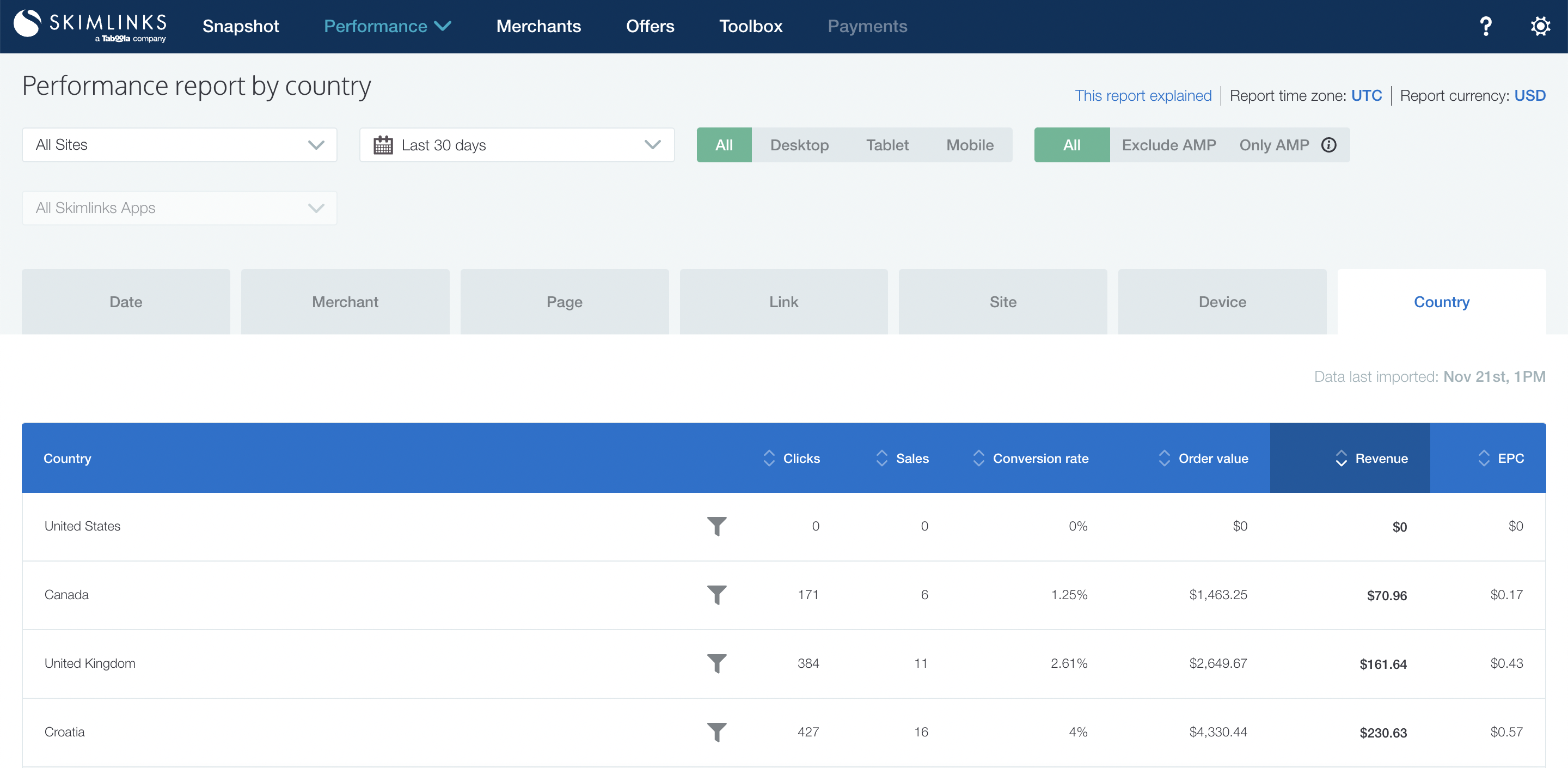Click United Kingdom conversion rate 2.61%
This screenshot has width=1568, height=768.
pos(1068,663)
